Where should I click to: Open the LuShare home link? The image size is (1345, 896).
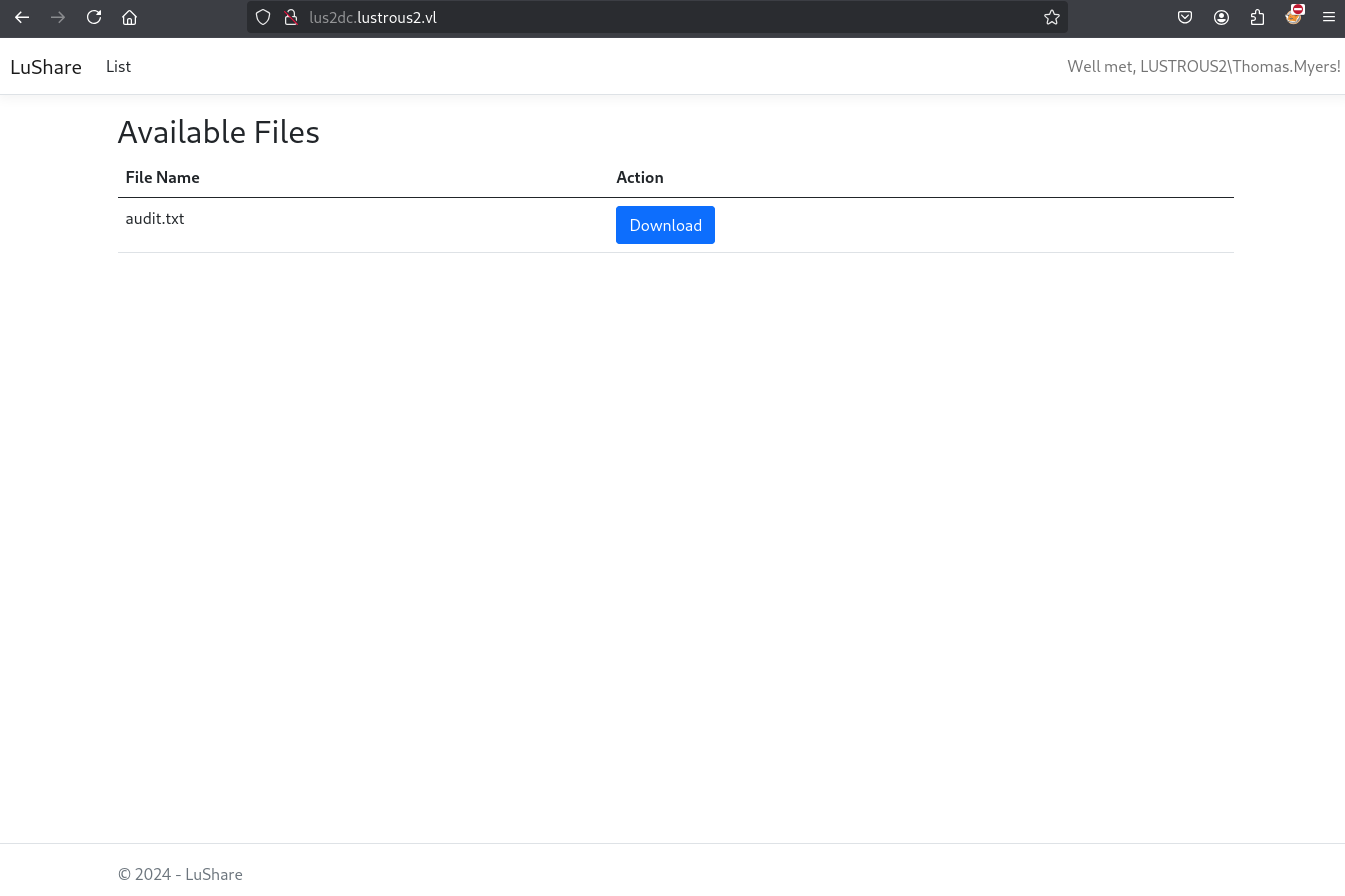pyautogui.click(x=46, y=67)
